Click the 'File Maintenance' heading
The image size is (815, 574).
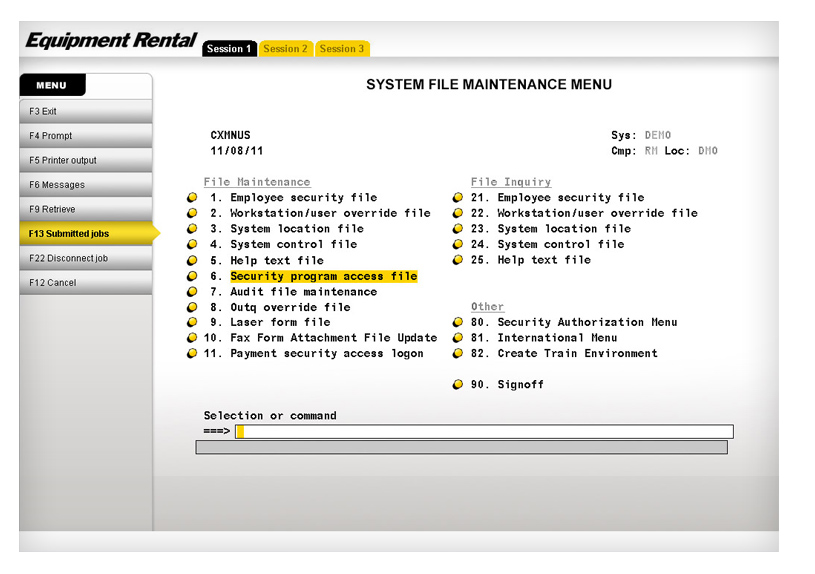[x=257, y=182]
